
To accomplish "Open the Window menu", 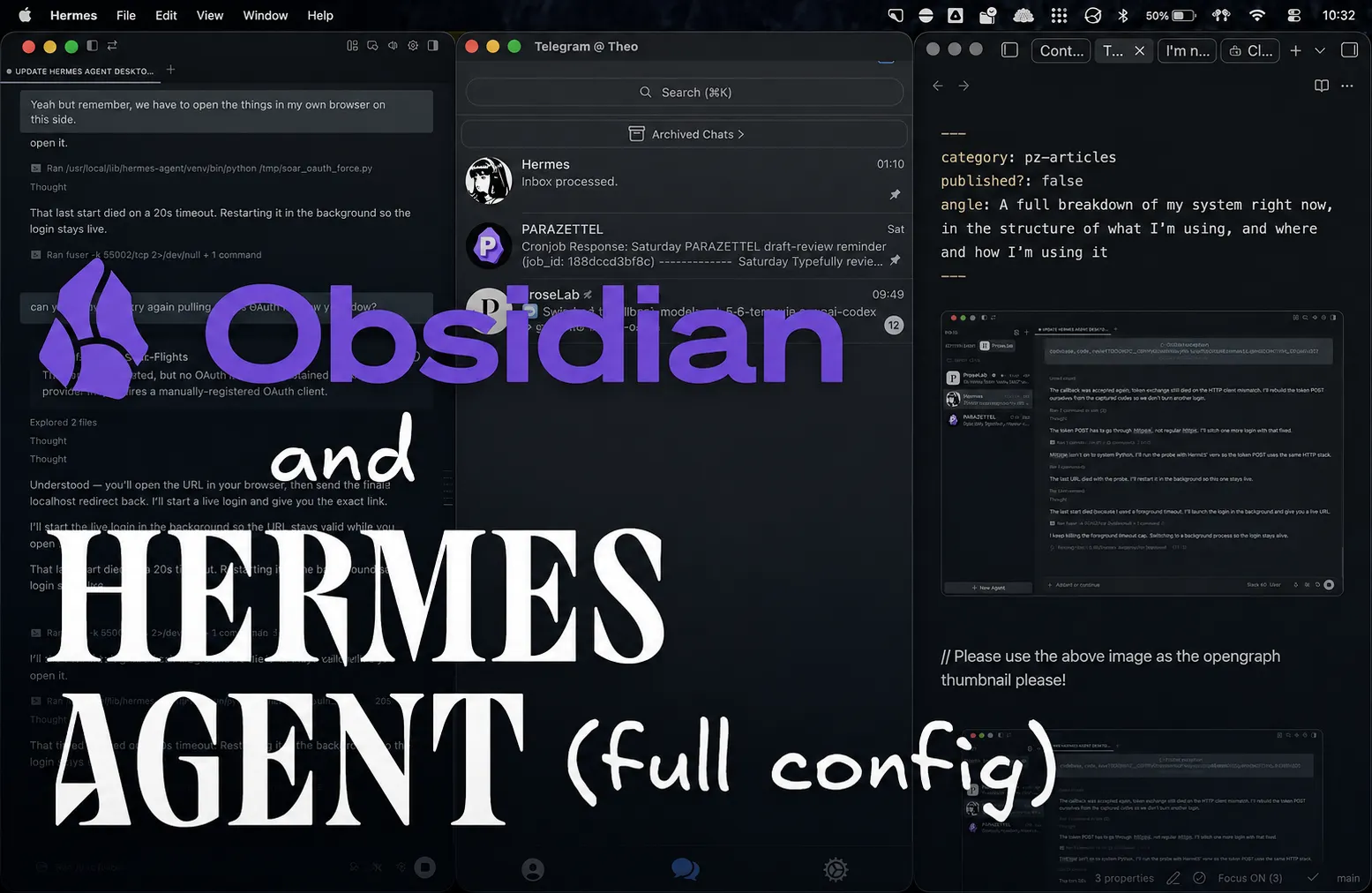I will 266,15.
